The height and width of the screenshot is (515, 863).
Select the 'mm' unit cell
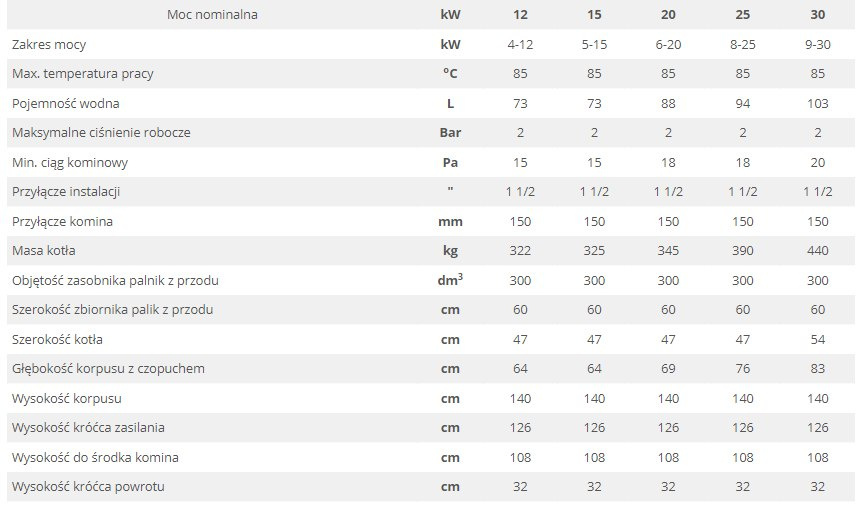450,222
